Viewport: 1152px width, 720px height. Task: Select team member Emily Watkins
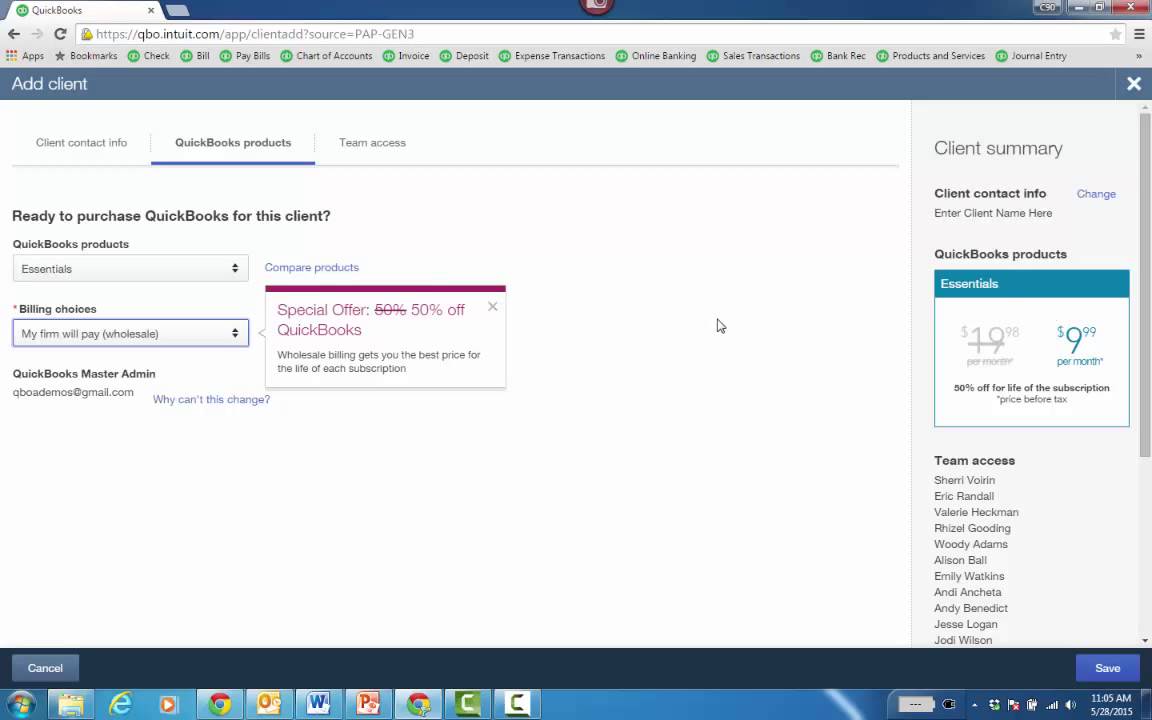tap(969, 576)
